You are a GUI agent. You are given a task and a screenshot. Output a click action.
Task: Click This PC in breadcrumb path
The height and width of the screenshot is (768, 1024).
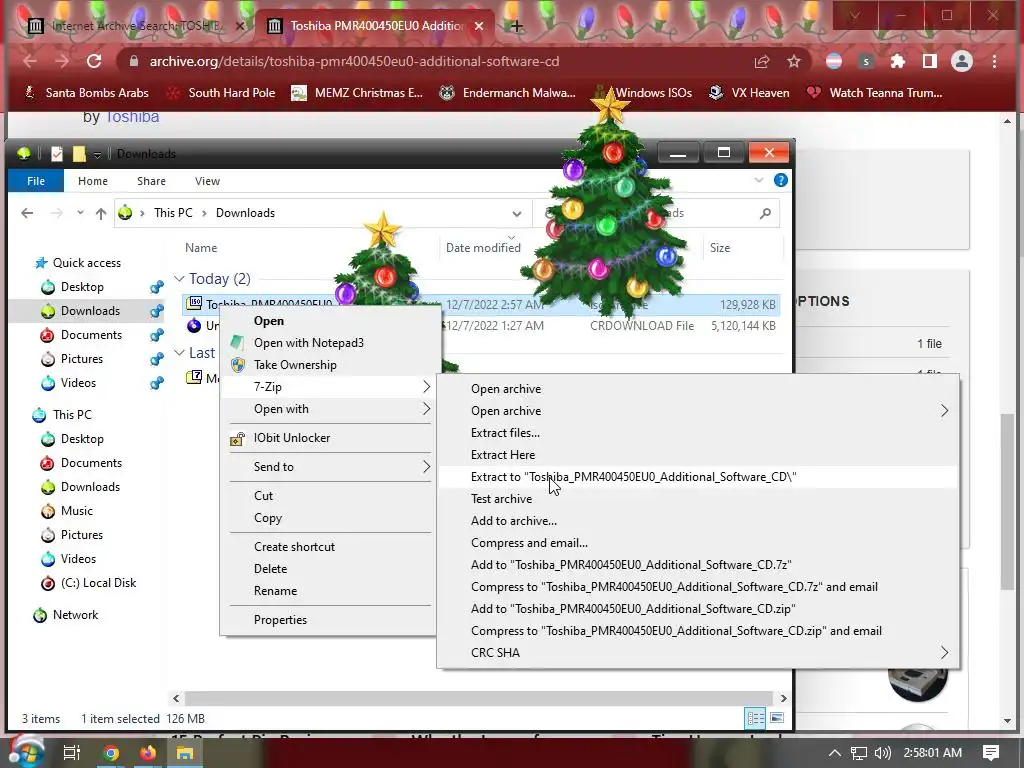(x=173, y=213)
